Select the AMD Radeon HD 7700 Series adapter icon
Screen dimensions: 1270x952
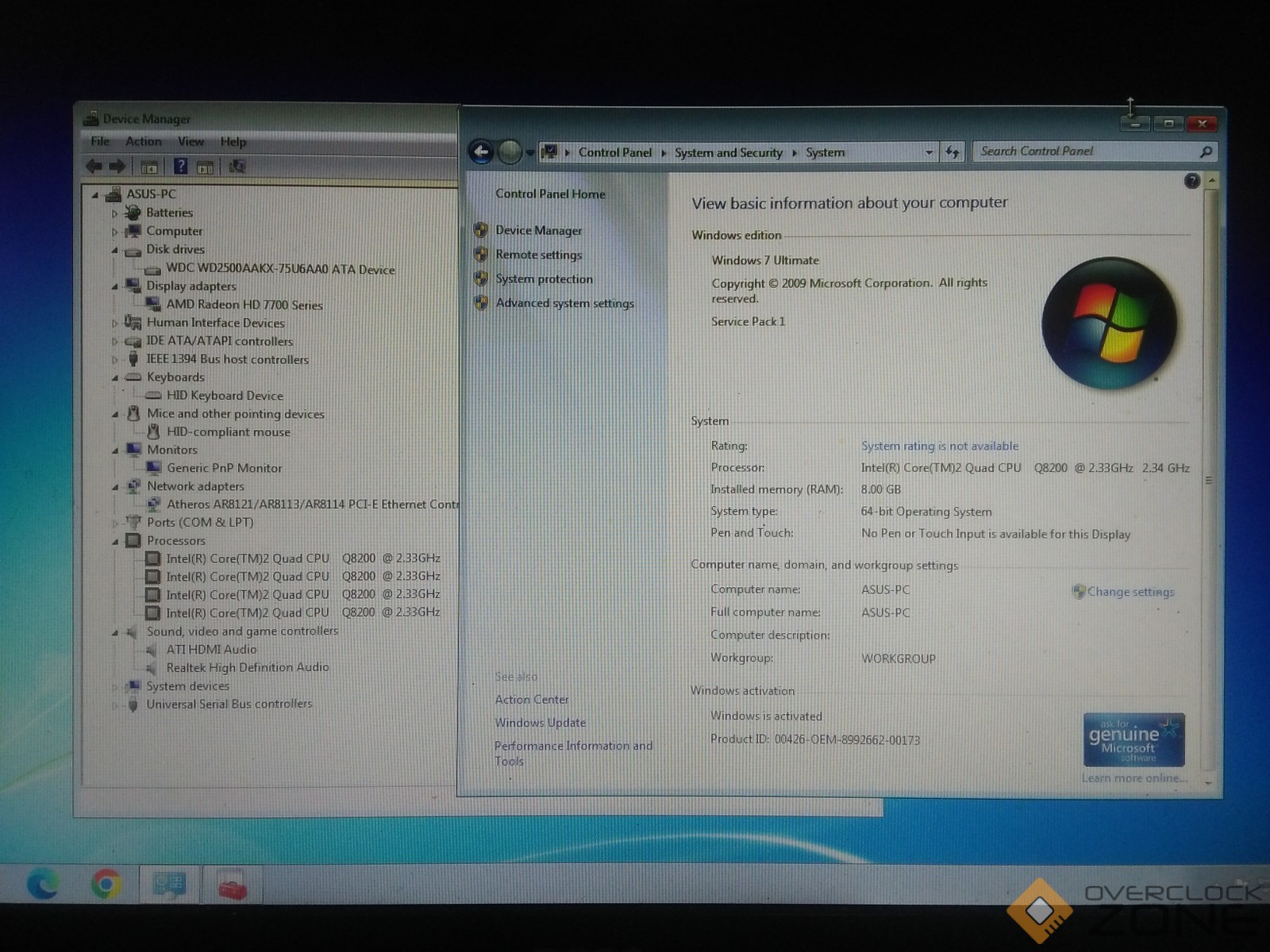point(154,304)
